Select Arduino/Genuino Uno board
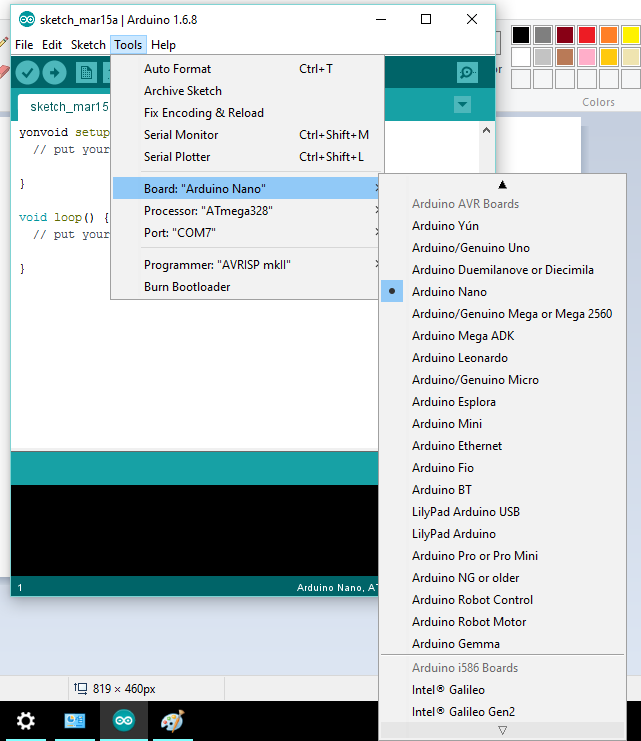 (502, 248)
